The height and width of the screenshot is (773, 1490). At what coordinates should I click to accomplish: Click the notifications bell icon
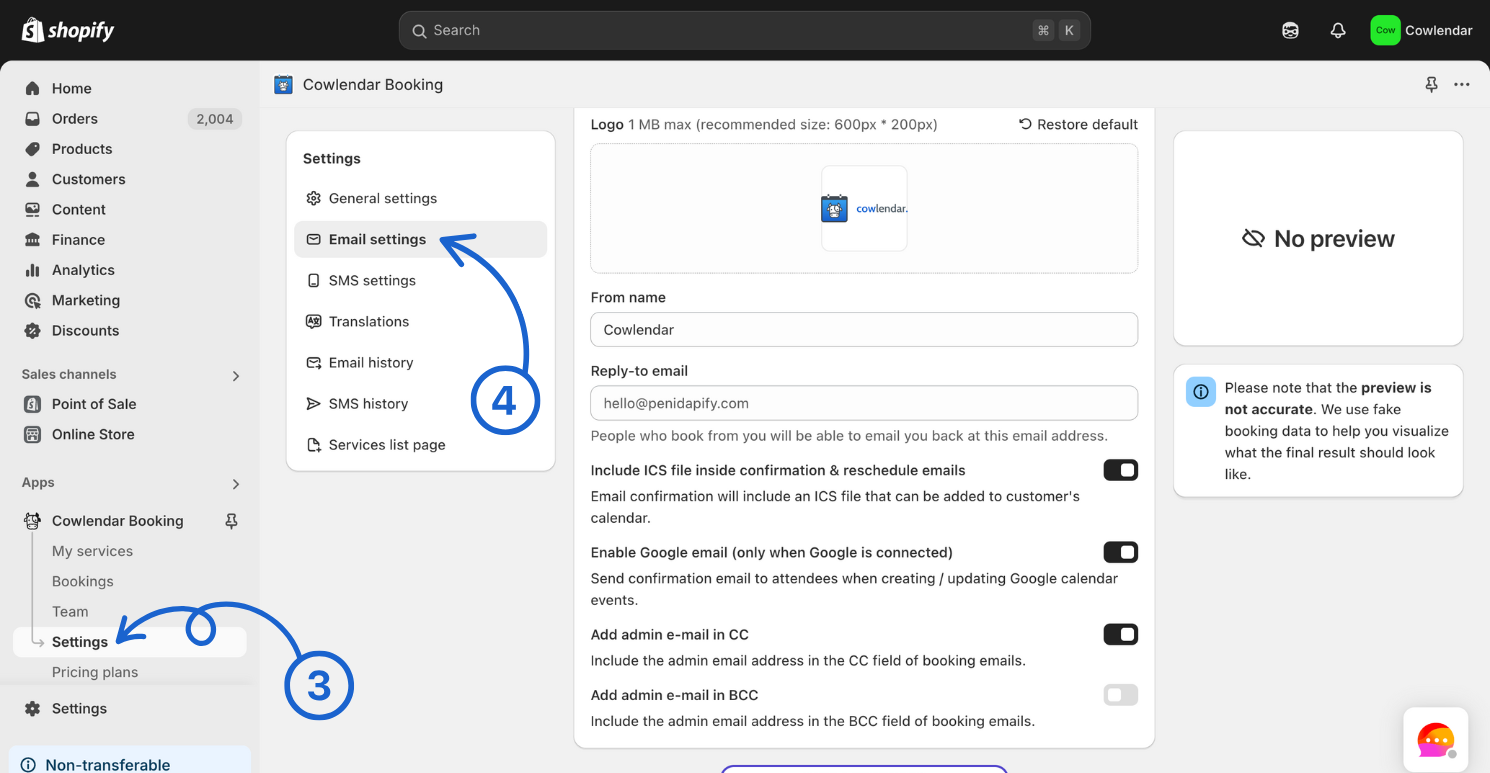pyautogui.click(x=1338, y=30)
